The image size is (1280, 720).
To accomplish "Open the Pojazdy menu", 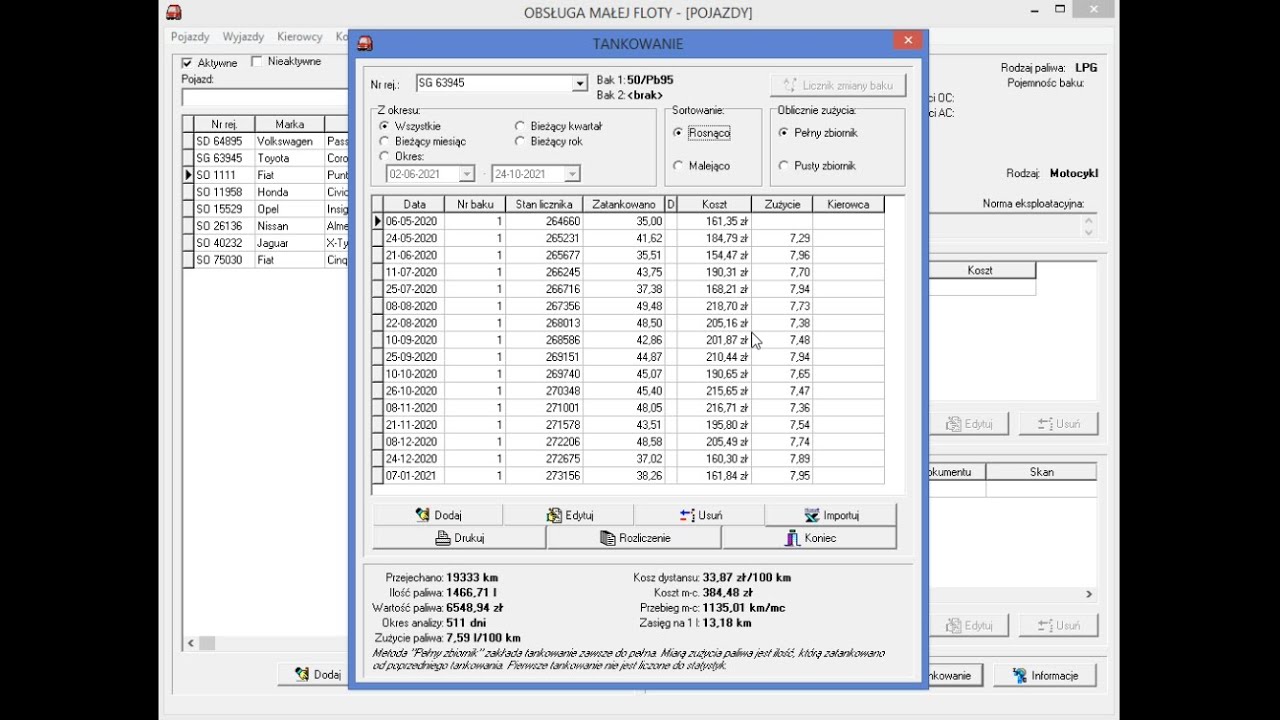I will (190, 37).
